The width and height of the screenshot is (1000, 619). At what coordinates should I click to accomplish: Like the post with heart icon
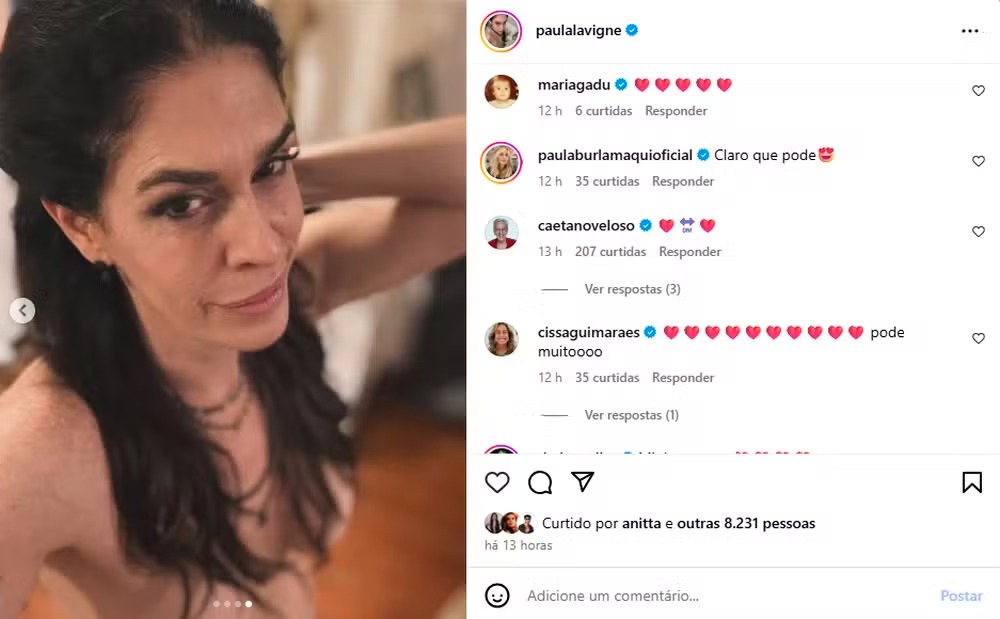coord(497,483)
